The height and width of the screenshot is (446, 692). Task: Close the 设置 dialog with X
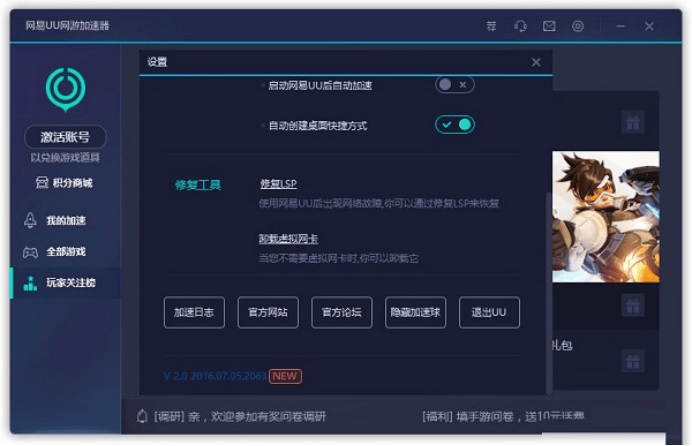coord(536,62)
